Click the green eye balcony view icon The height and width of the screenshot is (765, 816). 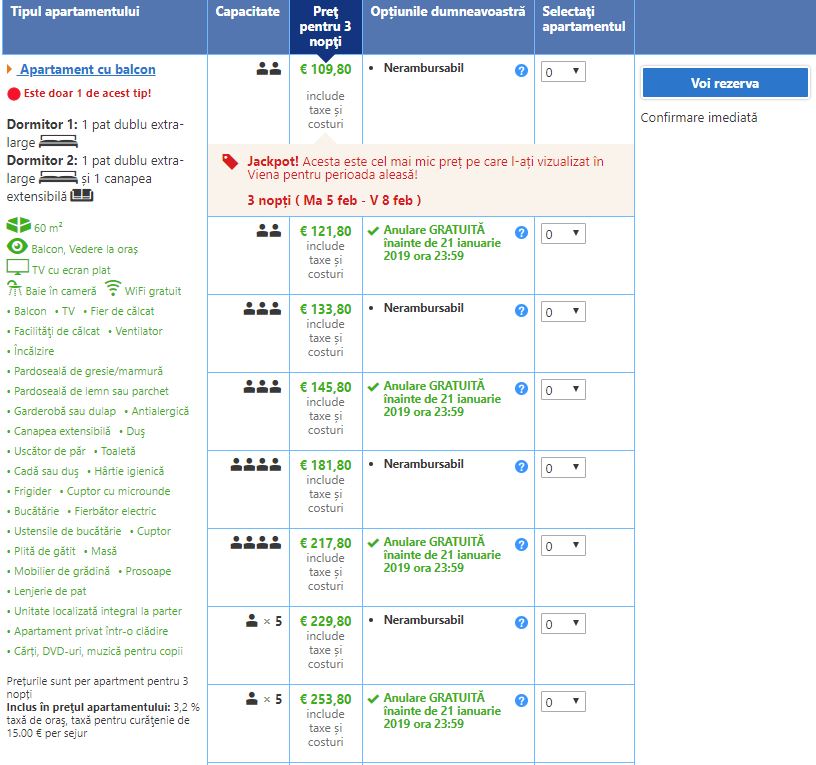pos(17,247)
